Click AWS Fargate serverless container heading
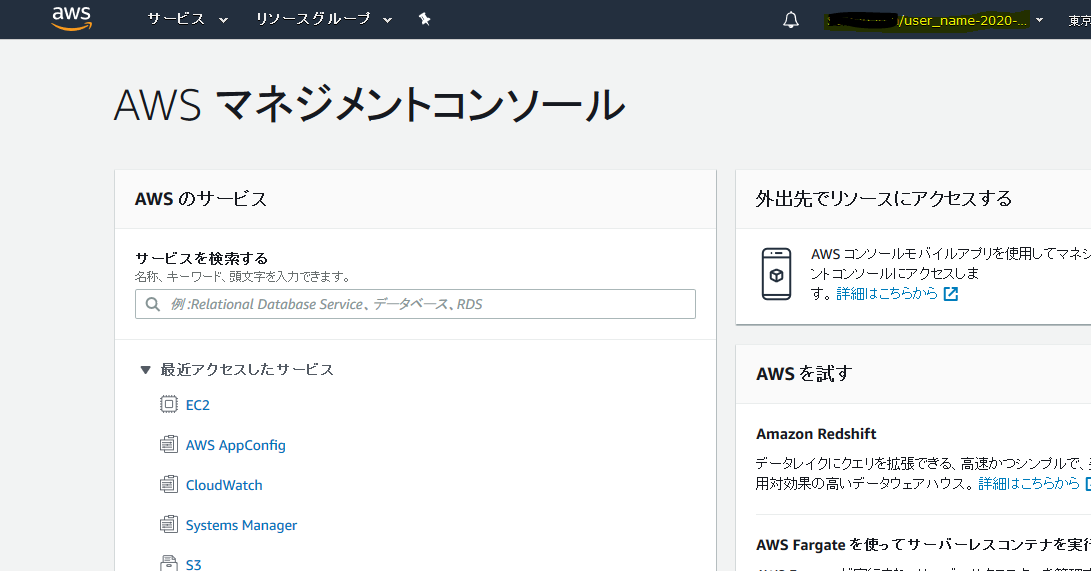This screenshot has height=571, width=1091. point(923,545)
